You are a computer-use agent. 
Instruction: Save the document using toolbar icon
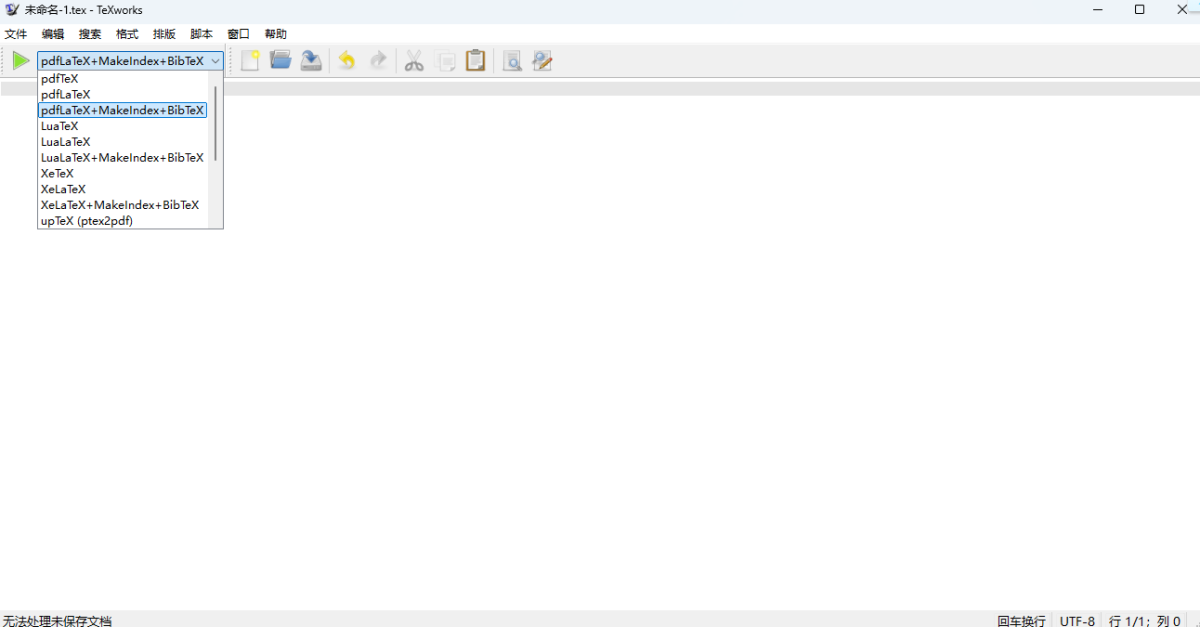pyautogui.click(x=312, y=61)
